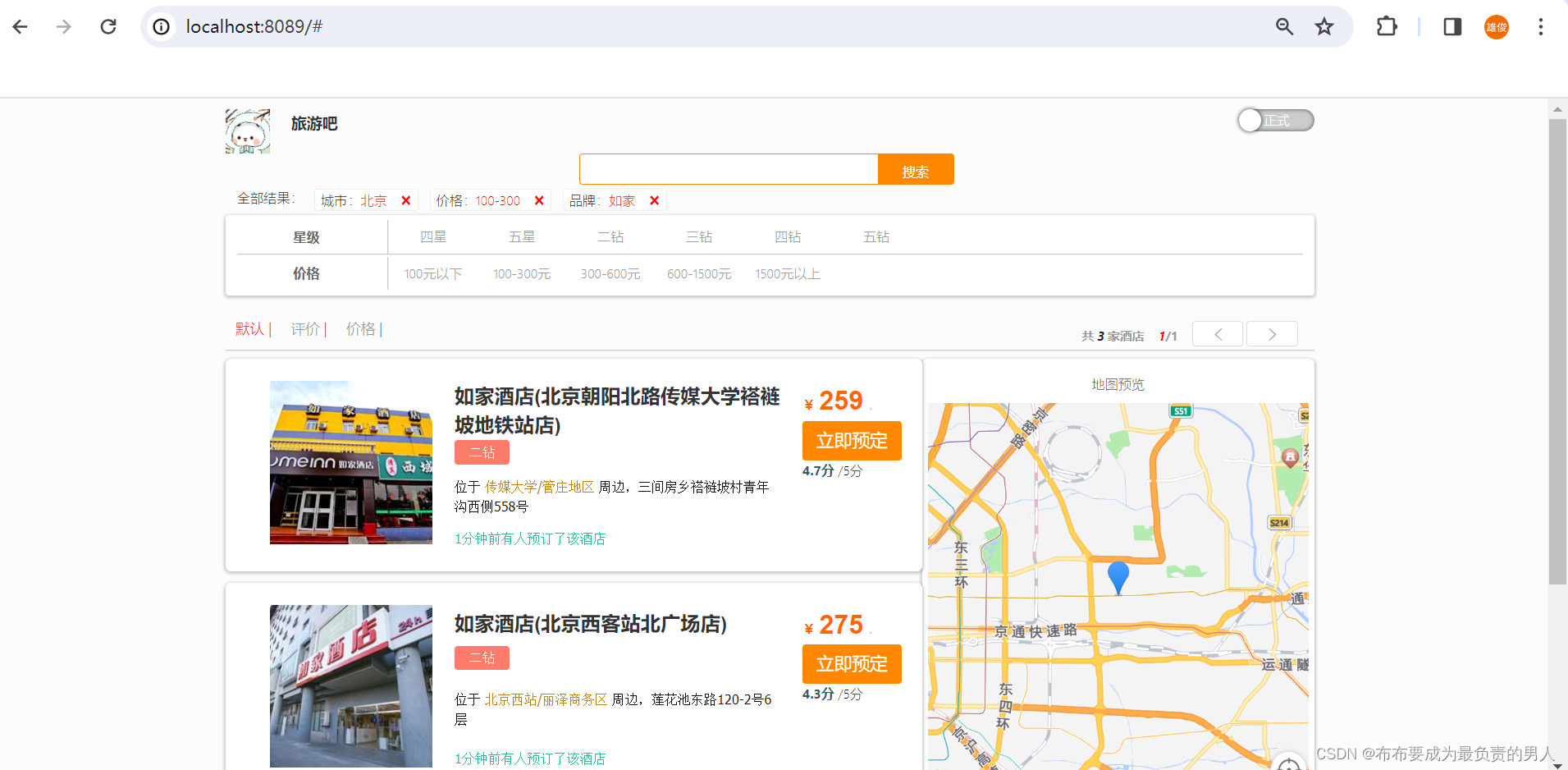Filter by 三钻 level

click(699, 237)
